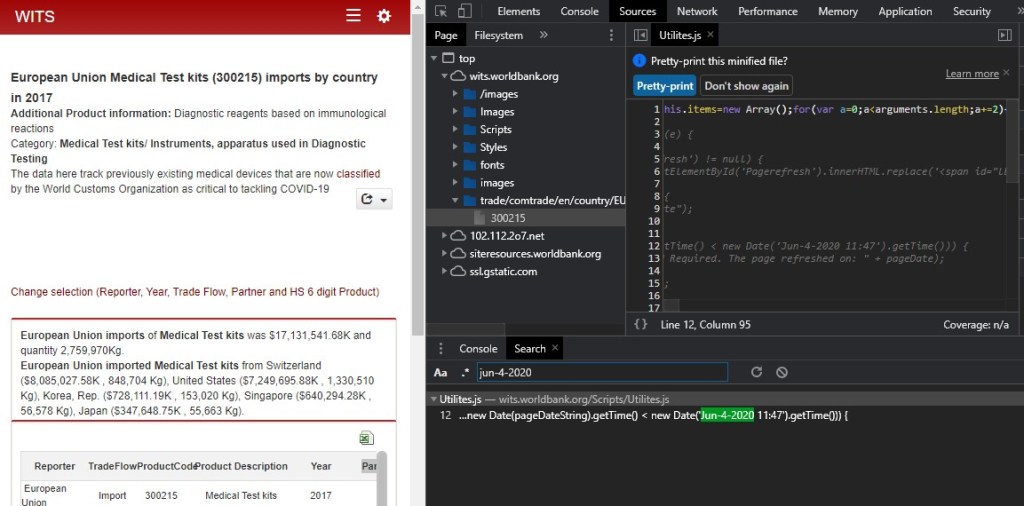
Task: Toggle match case Aa option
Action: (441, 372)
